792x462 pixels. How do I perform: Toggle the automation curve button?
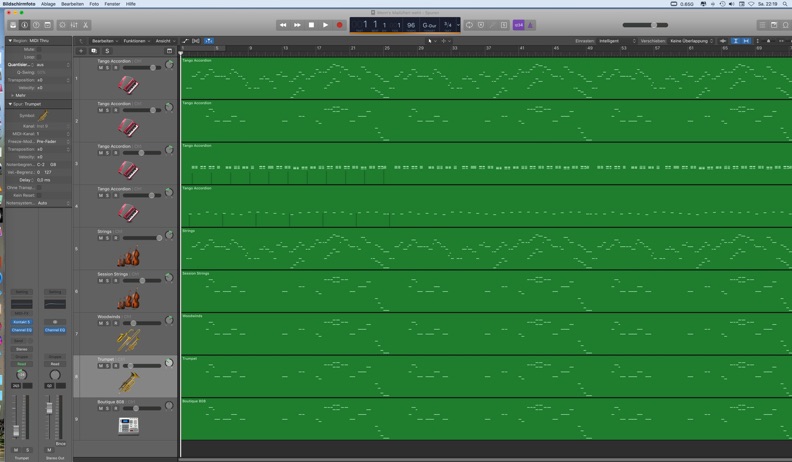(185, 41)
